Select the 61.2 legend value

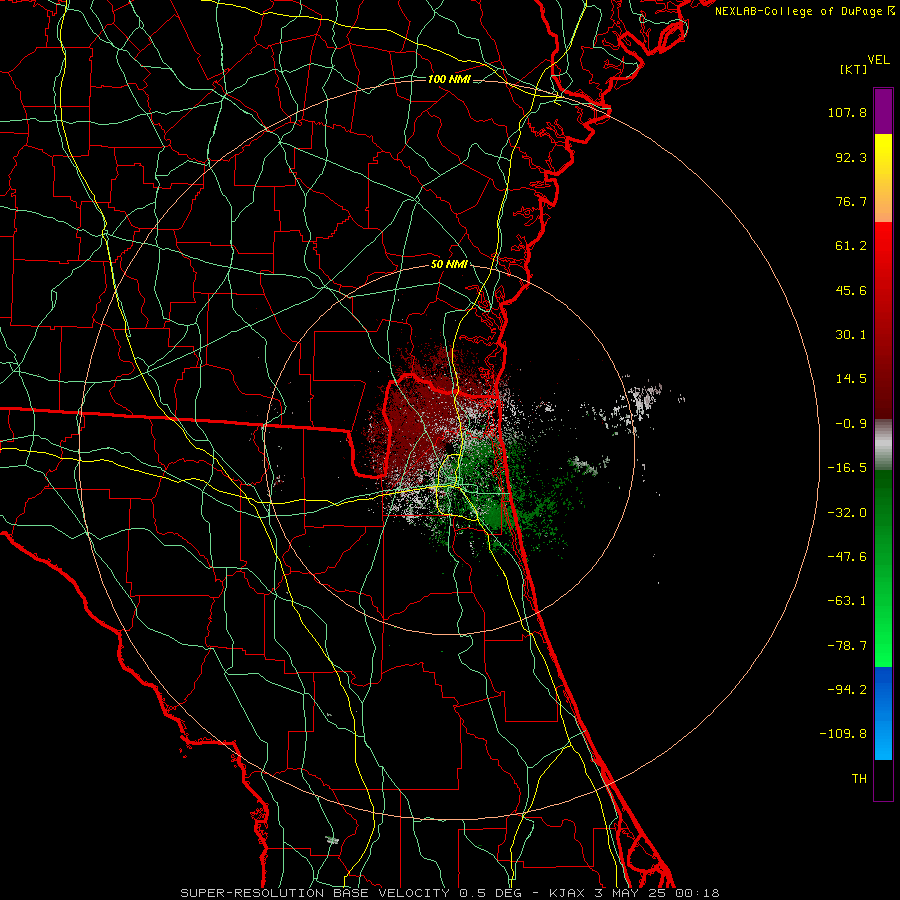[x=851, y=246]
